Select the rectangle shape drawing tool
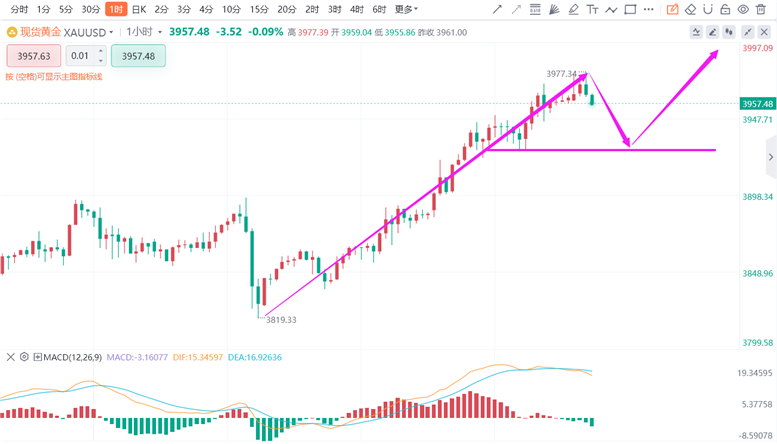This screenshot has width=777, height=444. pyautogui.click(x=630, y=9)
